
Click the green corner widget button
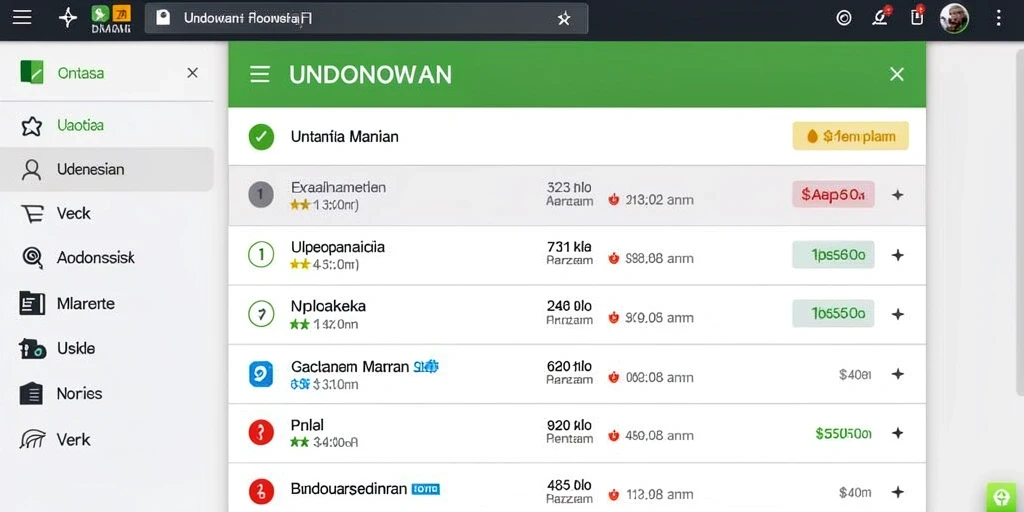(1004, 498)
